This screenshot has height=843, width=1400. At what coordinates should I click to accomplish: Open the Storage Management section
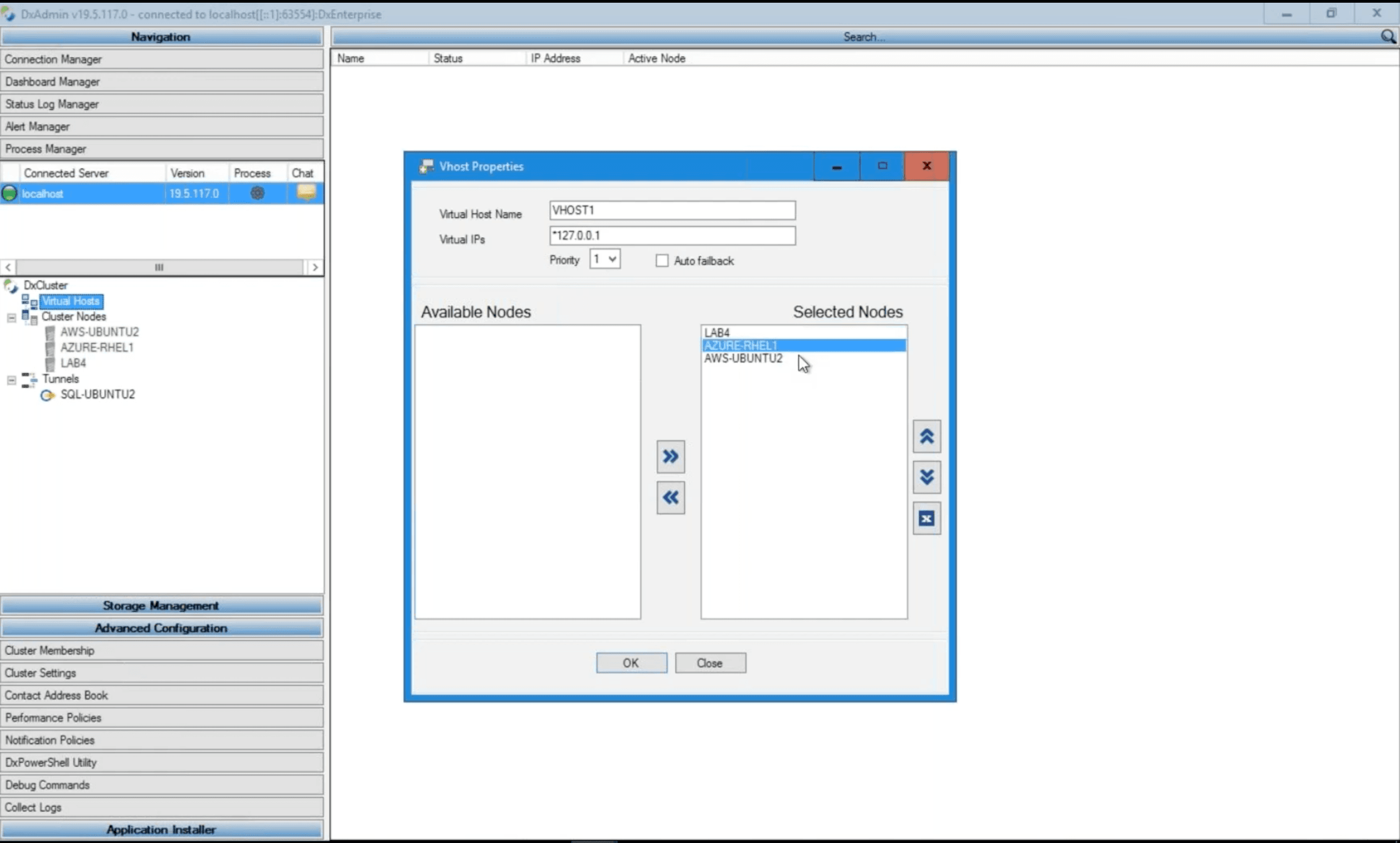[x=161, y=605]
